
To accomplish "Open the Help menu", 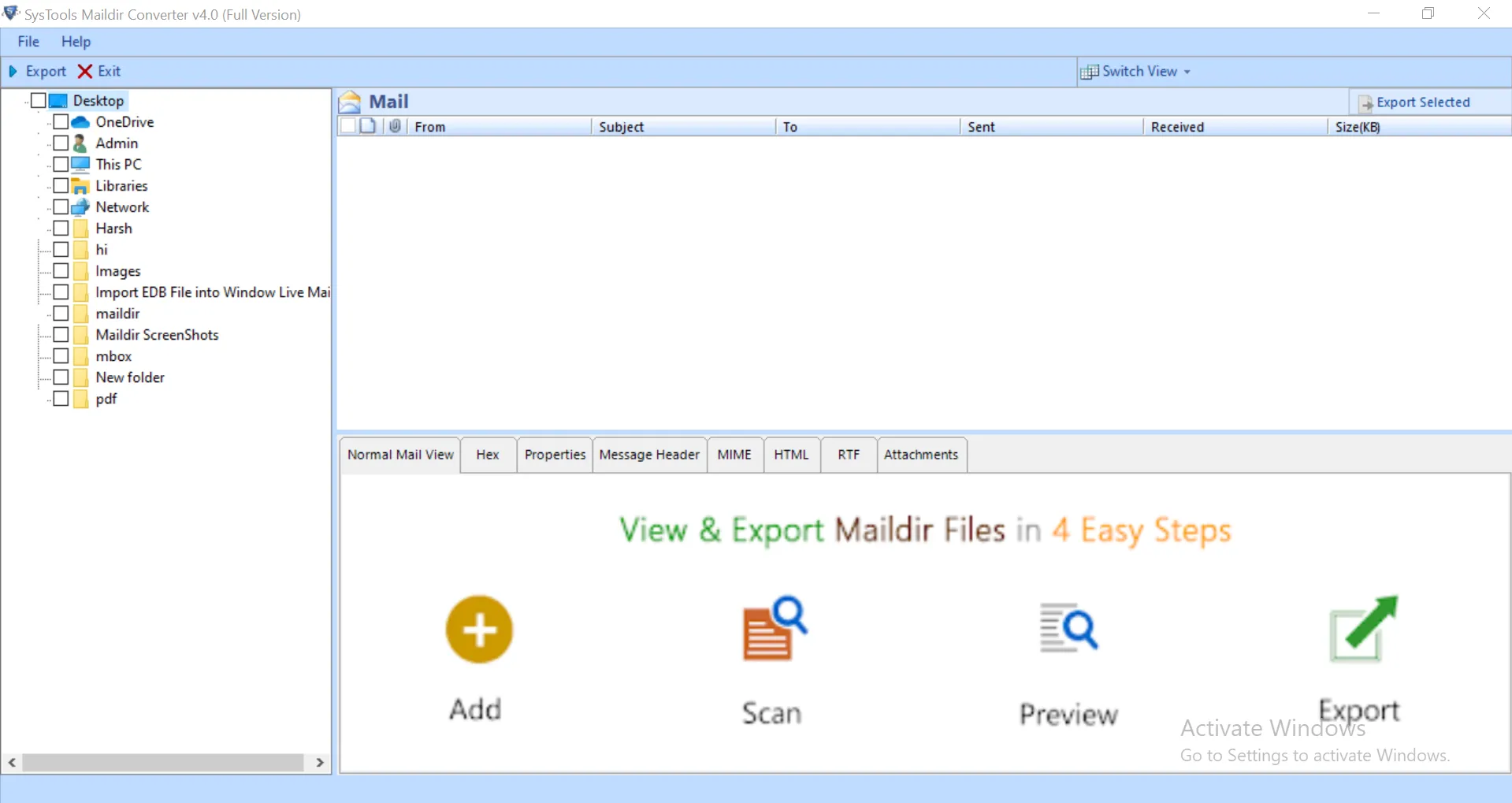I will coord(76,42).
